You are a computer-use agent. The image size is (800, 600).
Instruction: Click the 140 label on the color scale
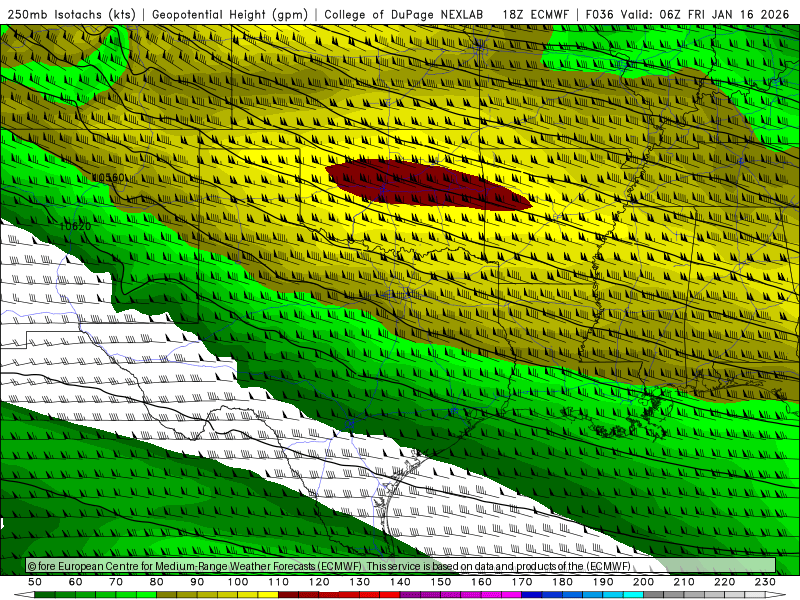coord(400,582)
